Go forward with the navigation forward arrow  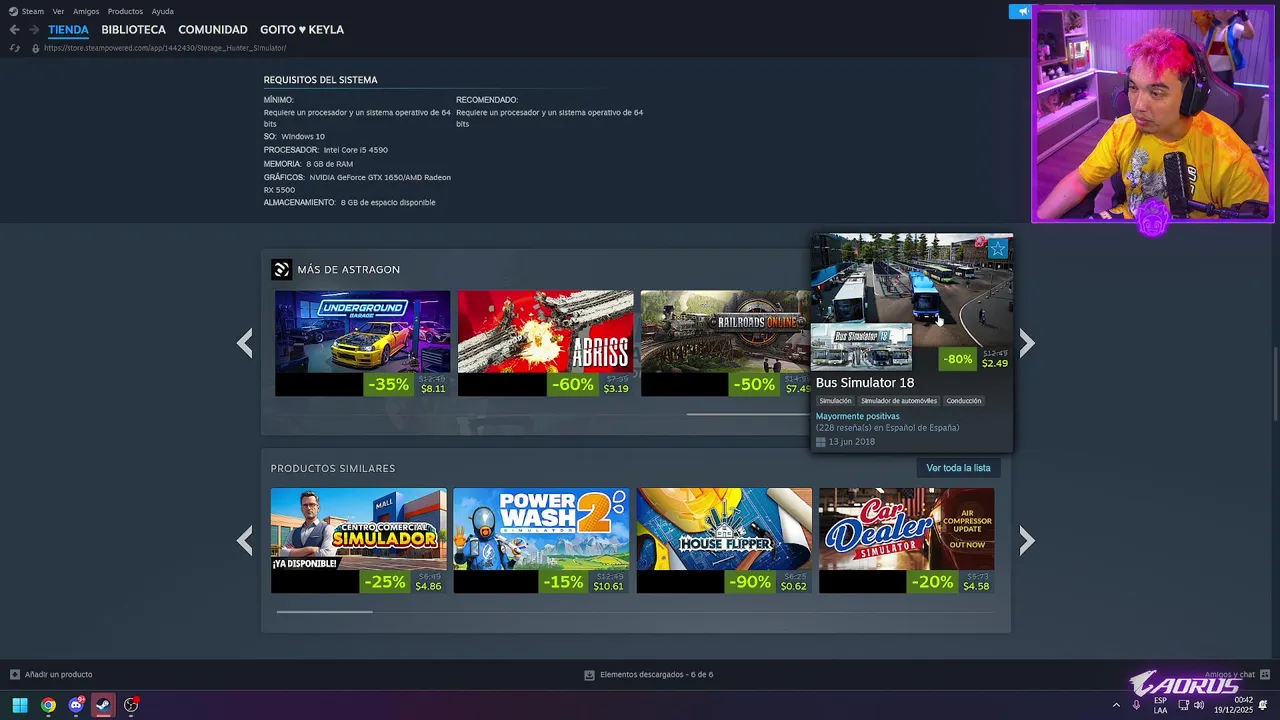34,30
